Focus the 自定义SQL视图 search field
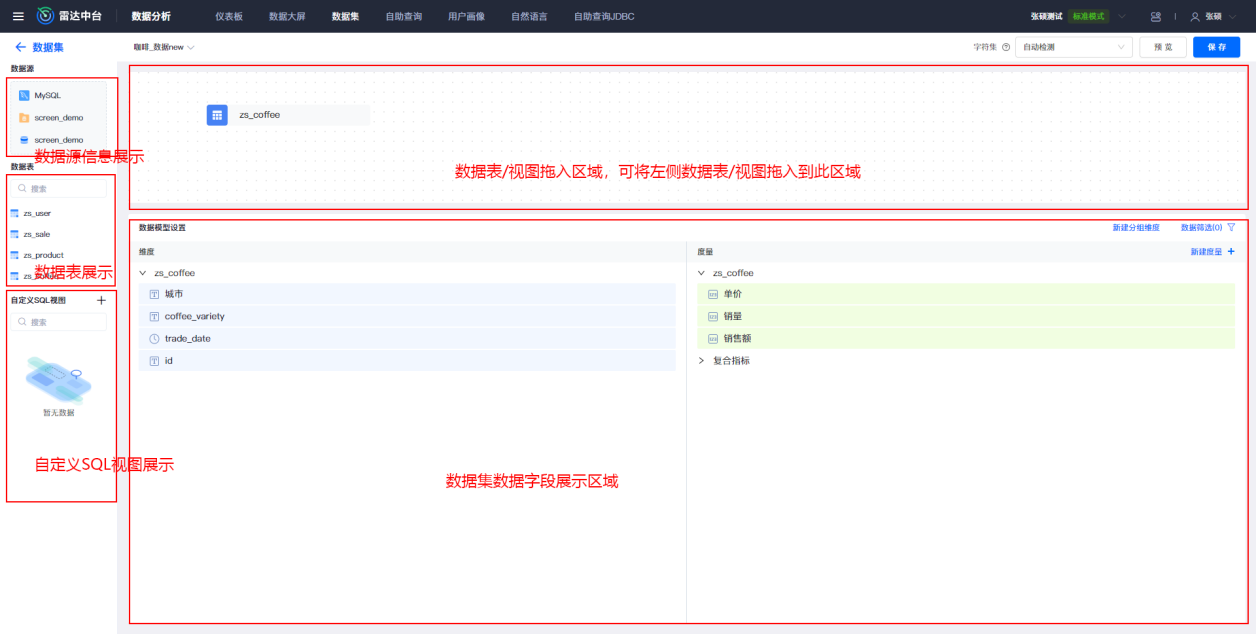 coord(58,322)
